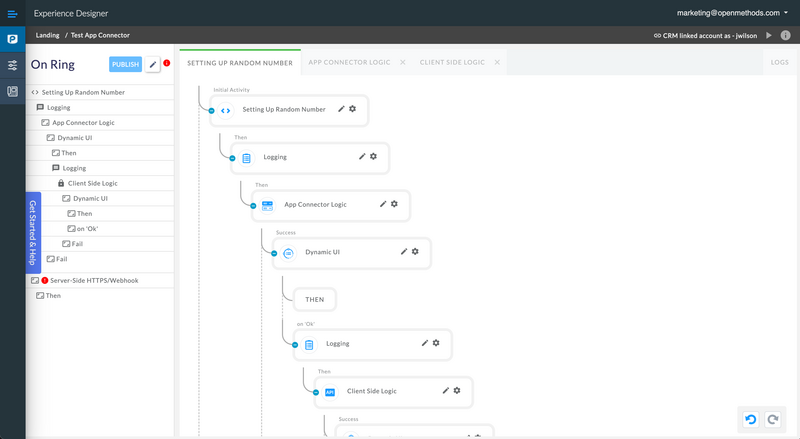Click the undo arrow button

(751, 420)
